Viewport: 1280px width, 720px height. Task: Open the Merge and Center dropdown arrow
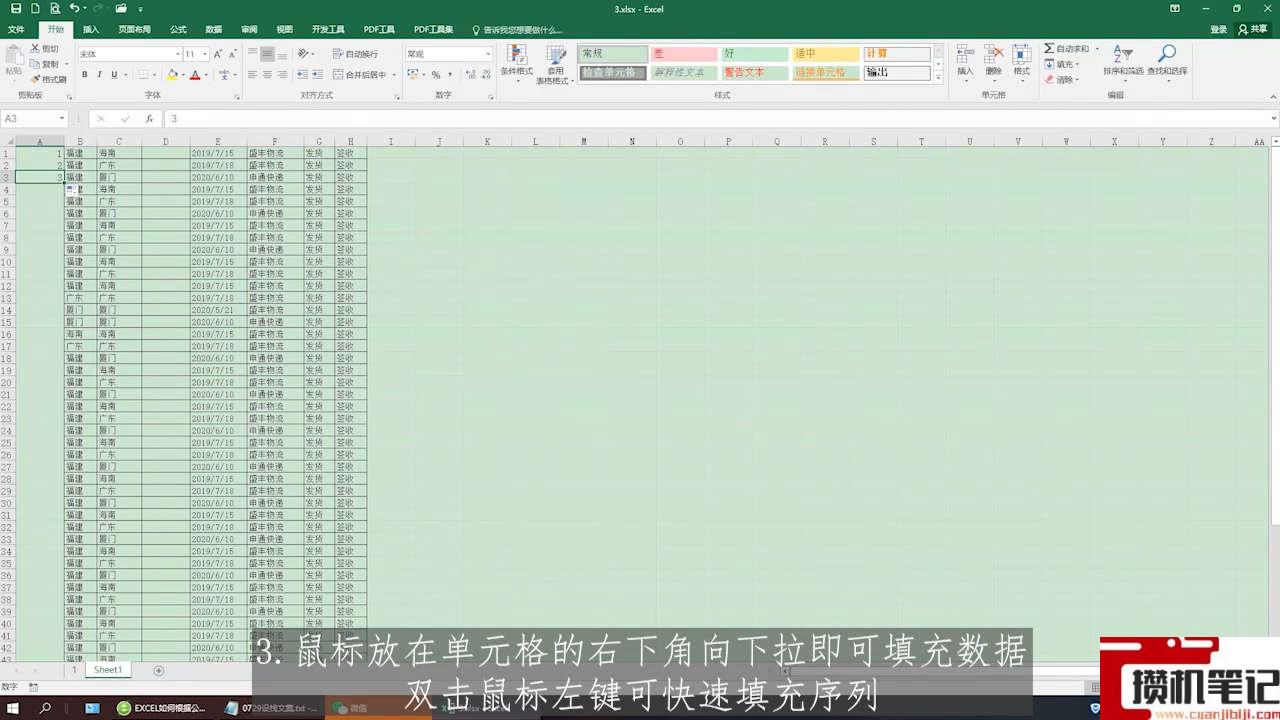pyautogui.click(x=394, y=75)
